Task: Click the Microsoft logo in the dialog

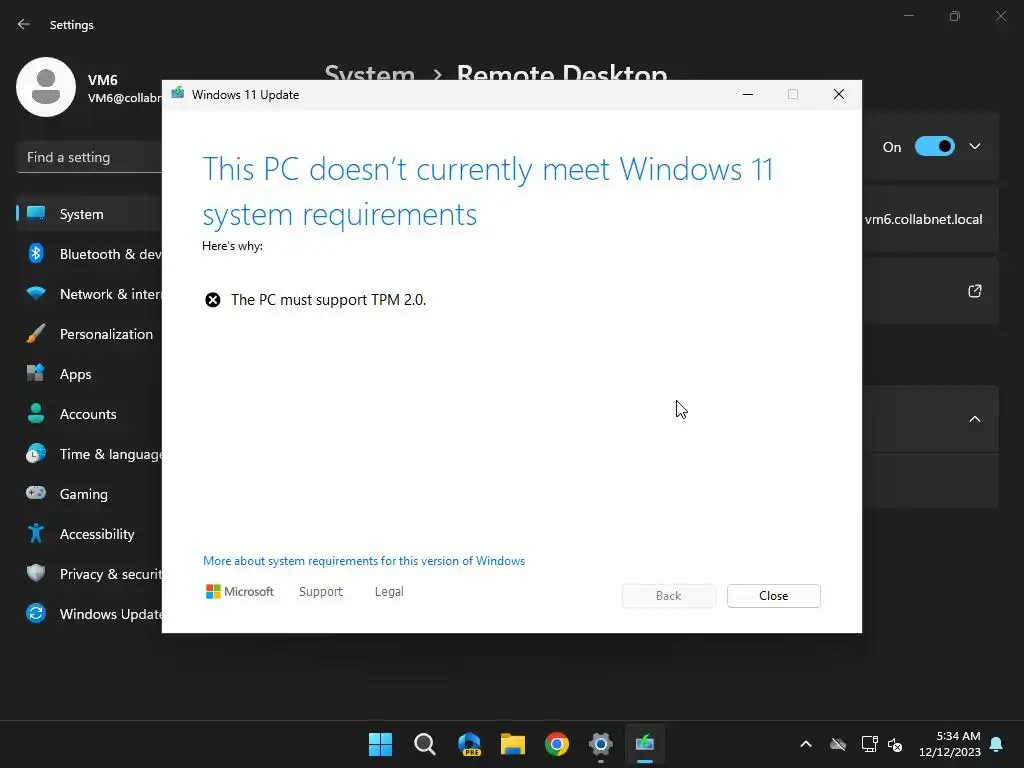Action: [240, 592]
